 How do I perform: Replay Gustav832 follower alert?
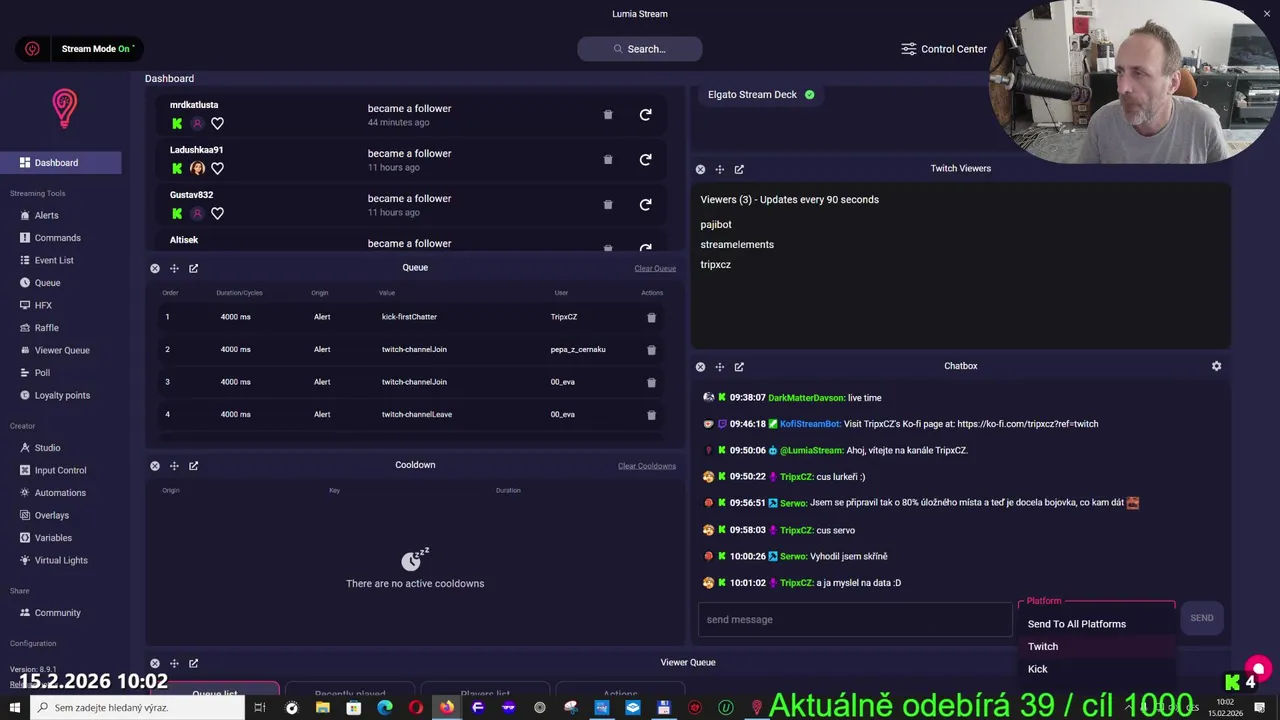(646, 205)
